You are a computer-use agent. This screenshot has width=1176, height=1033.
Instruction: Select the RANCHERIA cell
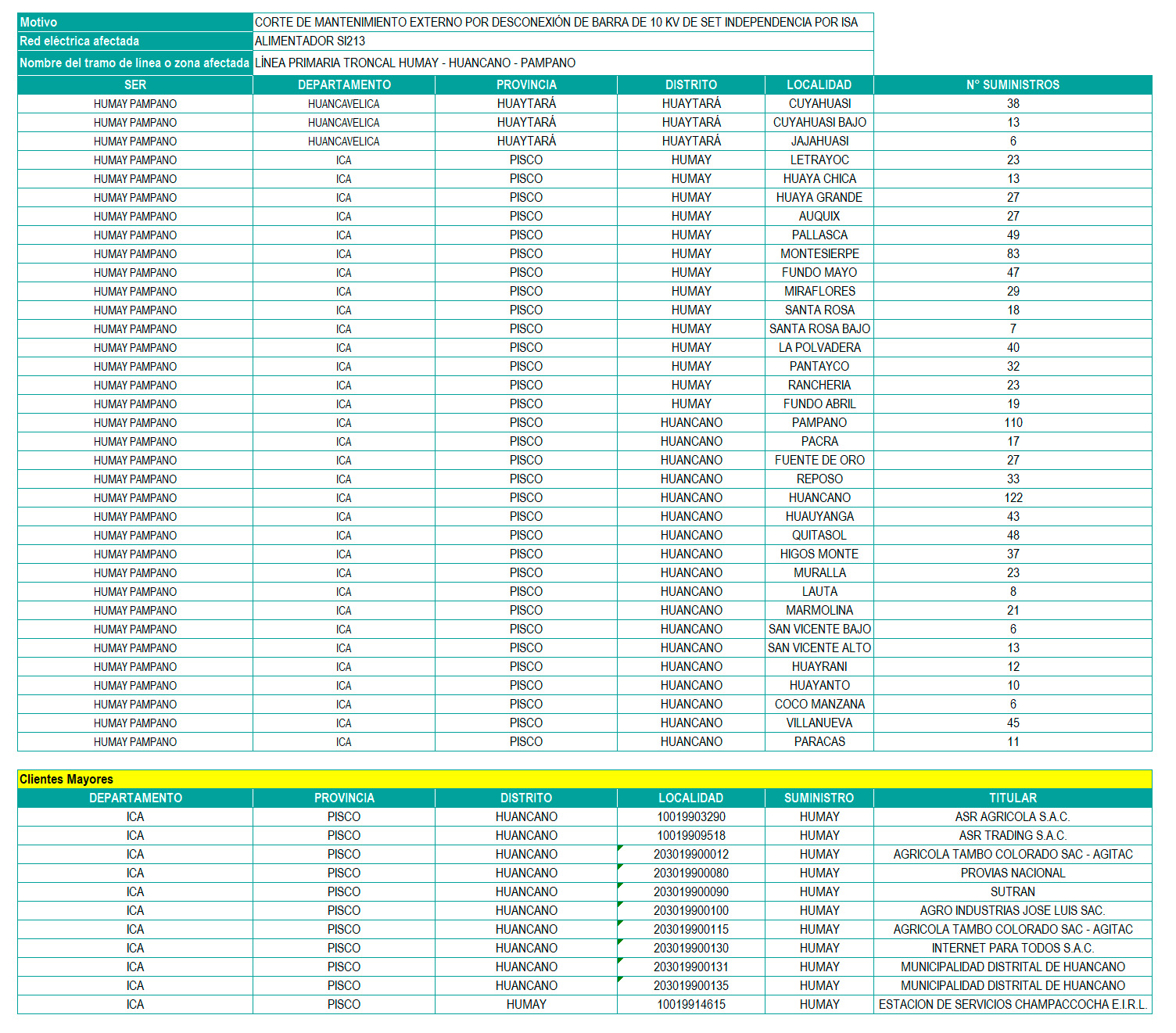(819, 386)
